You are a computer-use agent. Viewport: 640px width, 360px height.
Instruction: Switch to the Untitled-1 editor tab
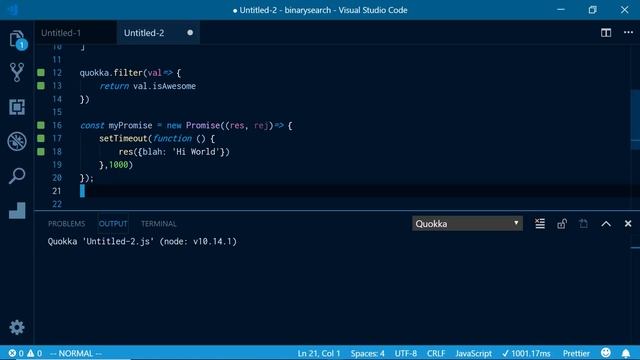76,33
